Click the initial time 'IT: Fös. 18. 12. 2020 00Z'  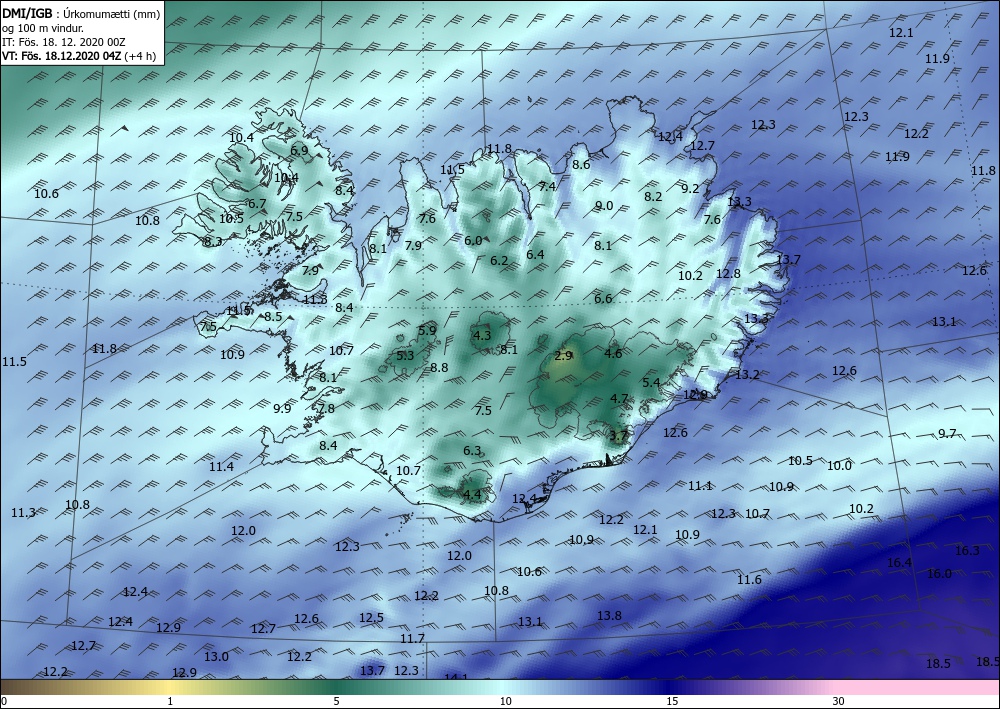[64, 42]
